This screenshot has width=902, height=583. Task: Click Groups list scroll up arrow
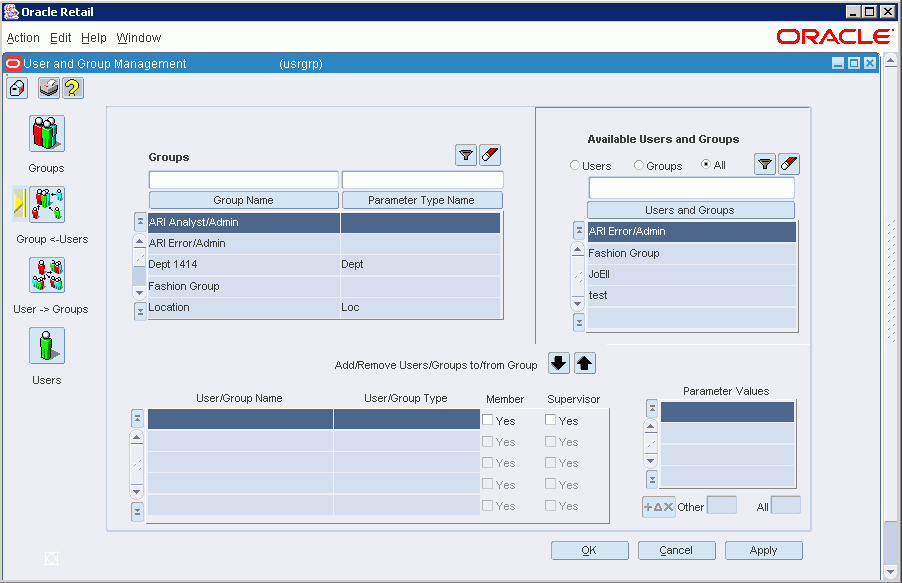[x=139, y=241]
